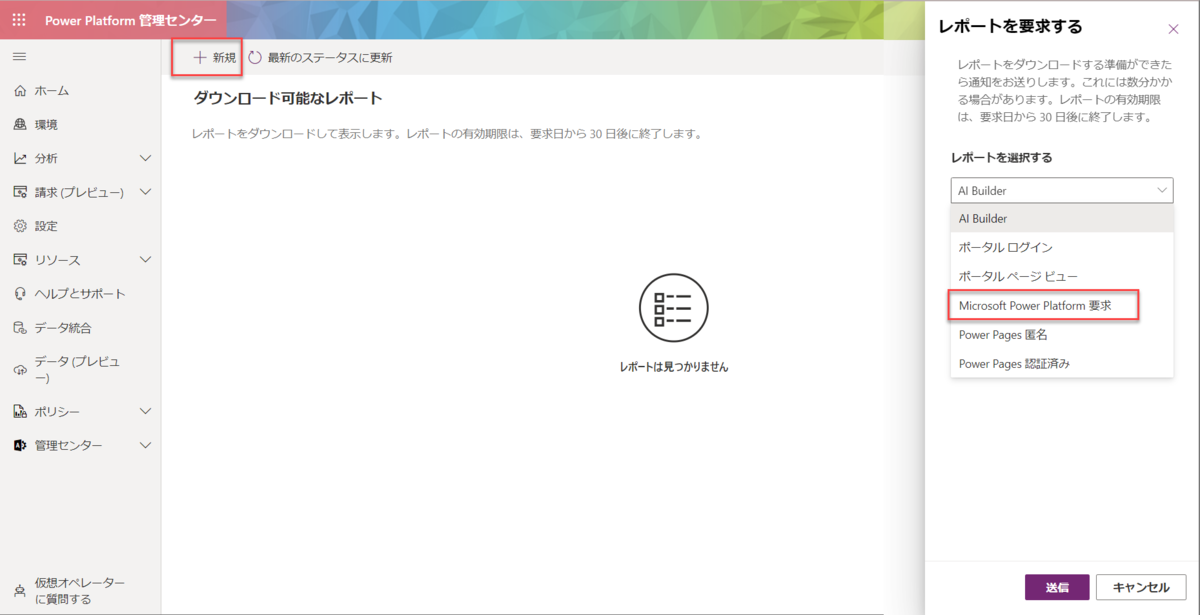Click the Resources (リソース) icon
The image size is (1200, 615).
[20, 260]
